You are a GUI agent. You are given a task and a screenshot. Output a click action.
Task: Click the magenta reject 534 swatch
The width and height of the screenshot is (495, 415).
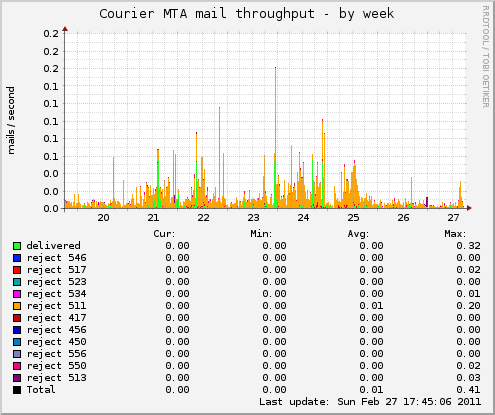[17, 294]
